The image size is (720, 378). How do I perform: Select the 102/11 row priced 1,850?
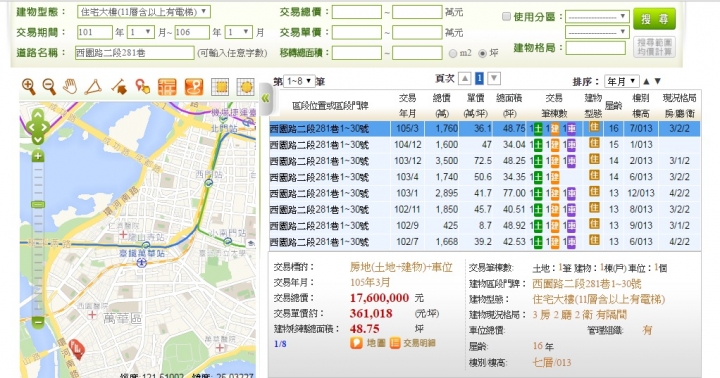(485, 209)
